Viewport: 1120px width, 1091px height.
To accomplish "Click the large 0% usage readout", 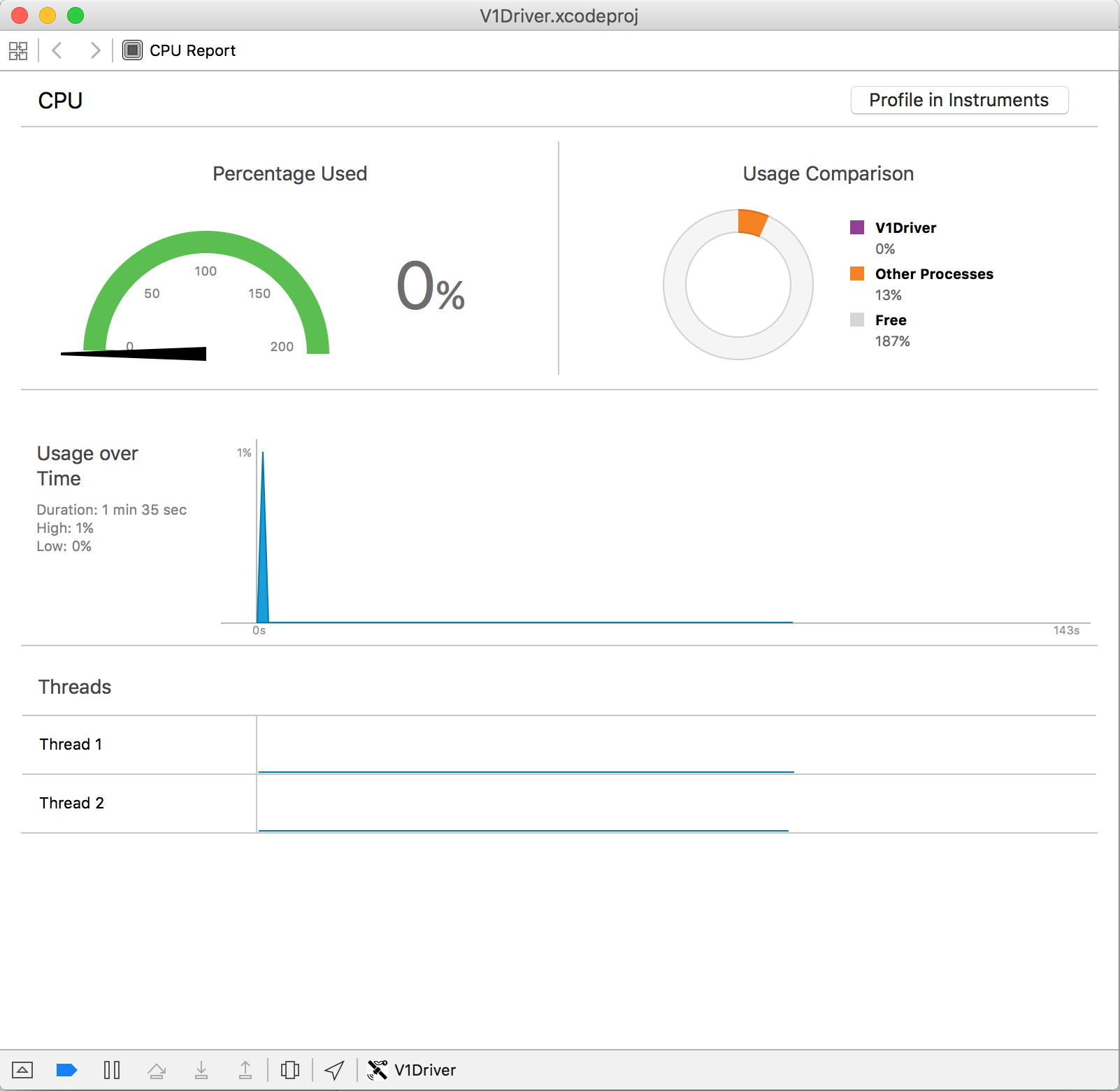I will (x=431, y=287).
